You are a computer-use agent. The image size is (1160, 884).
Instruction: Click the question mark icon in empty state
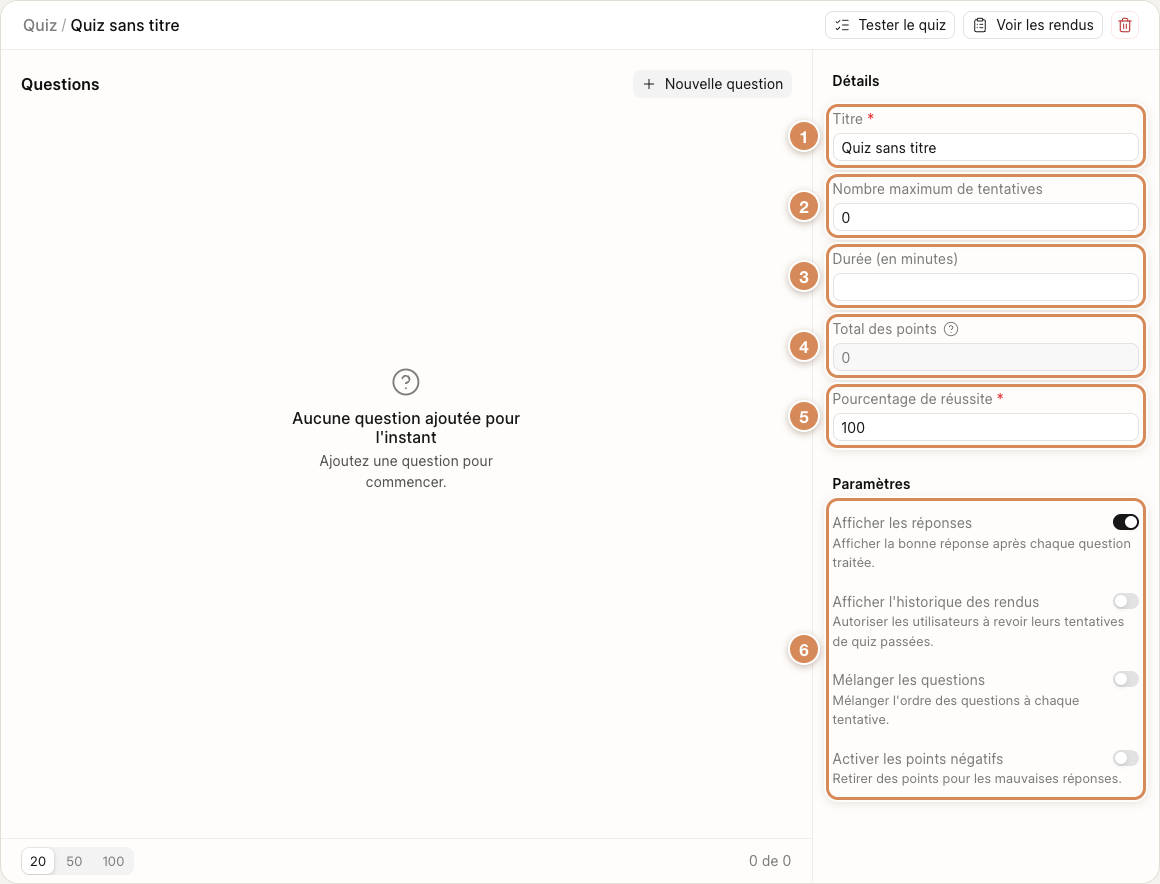pyautogui.click(x=405, y=382)
